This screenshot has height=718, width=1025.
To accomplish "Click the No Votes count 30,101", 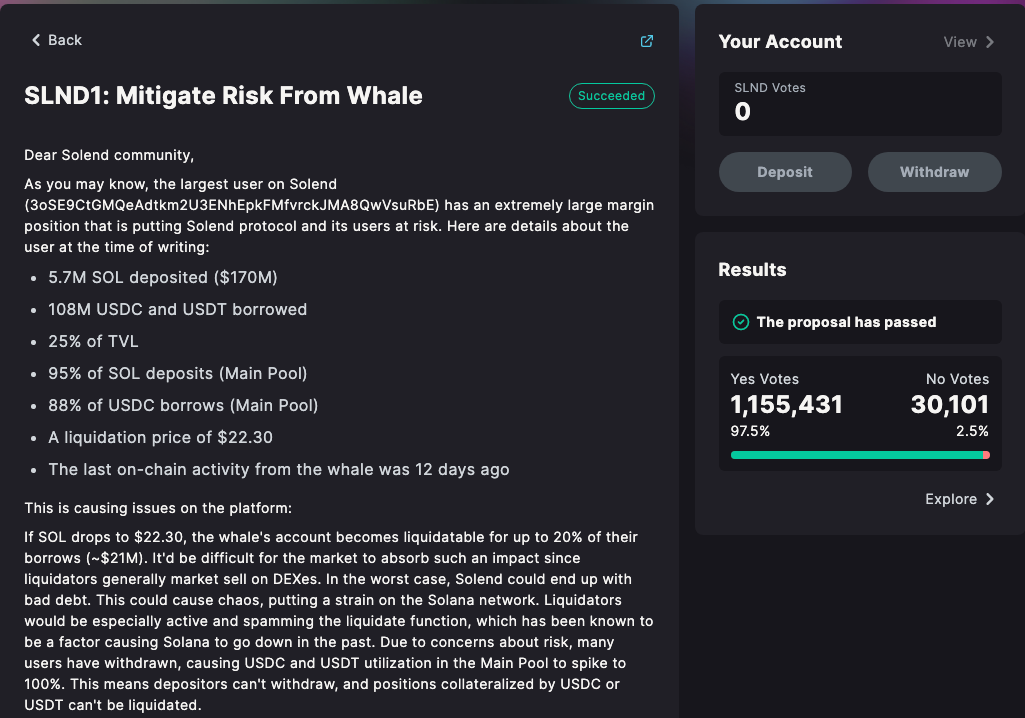I will tap(949, 405).
